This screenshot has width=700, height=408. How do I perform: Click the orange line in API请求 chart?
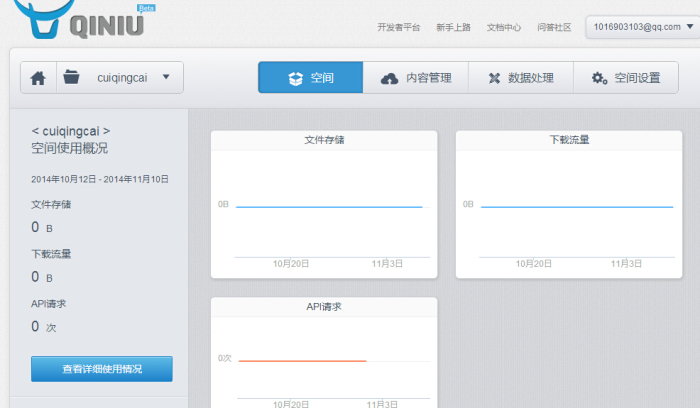[x=302, y=360]
